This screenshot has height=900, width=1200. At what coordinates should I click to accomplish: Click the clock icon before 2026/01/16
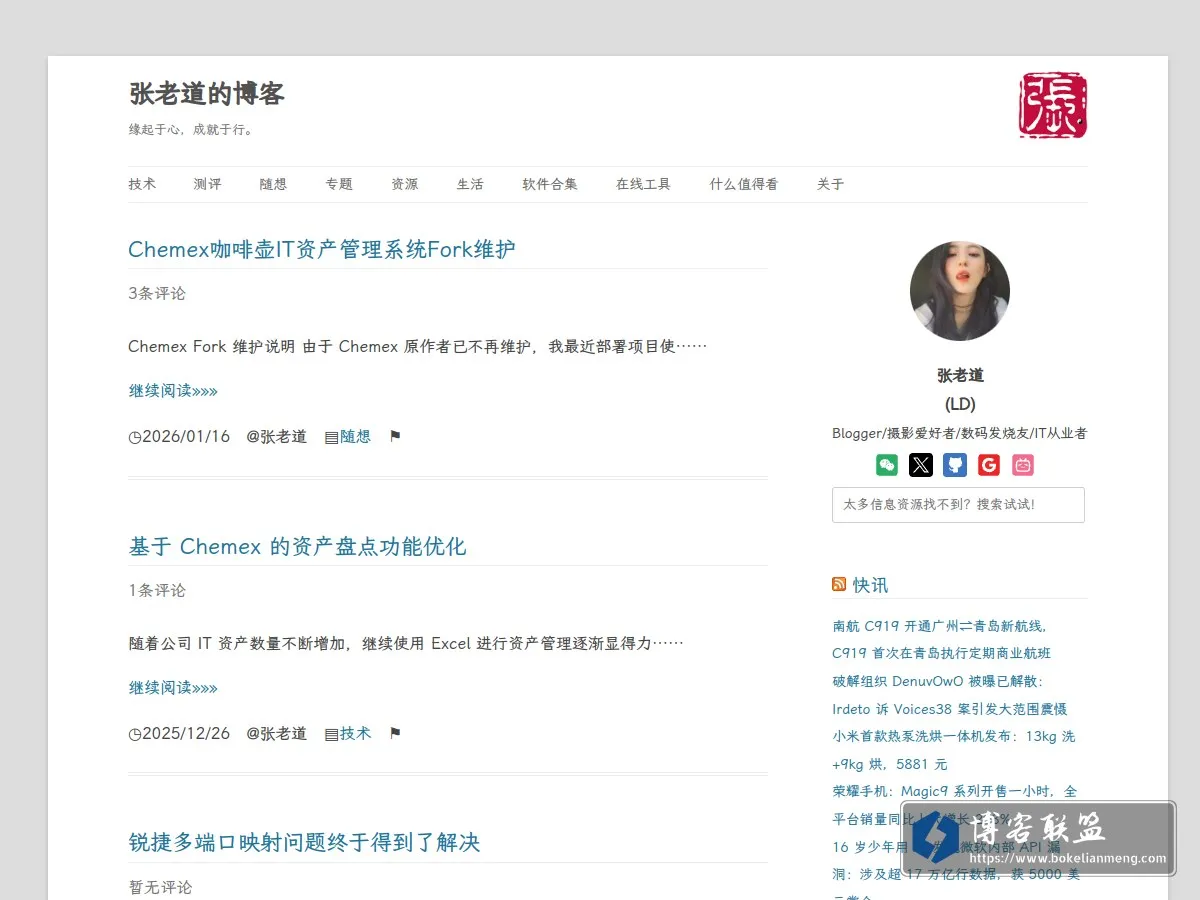[135, 437]
